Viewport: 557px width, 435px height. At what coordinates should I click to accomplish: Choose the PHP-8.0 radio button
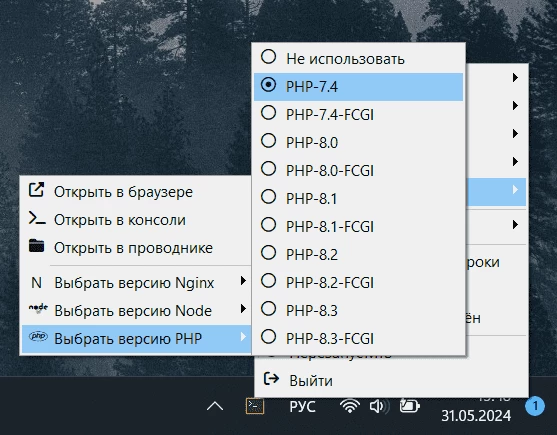coord(358,142)
